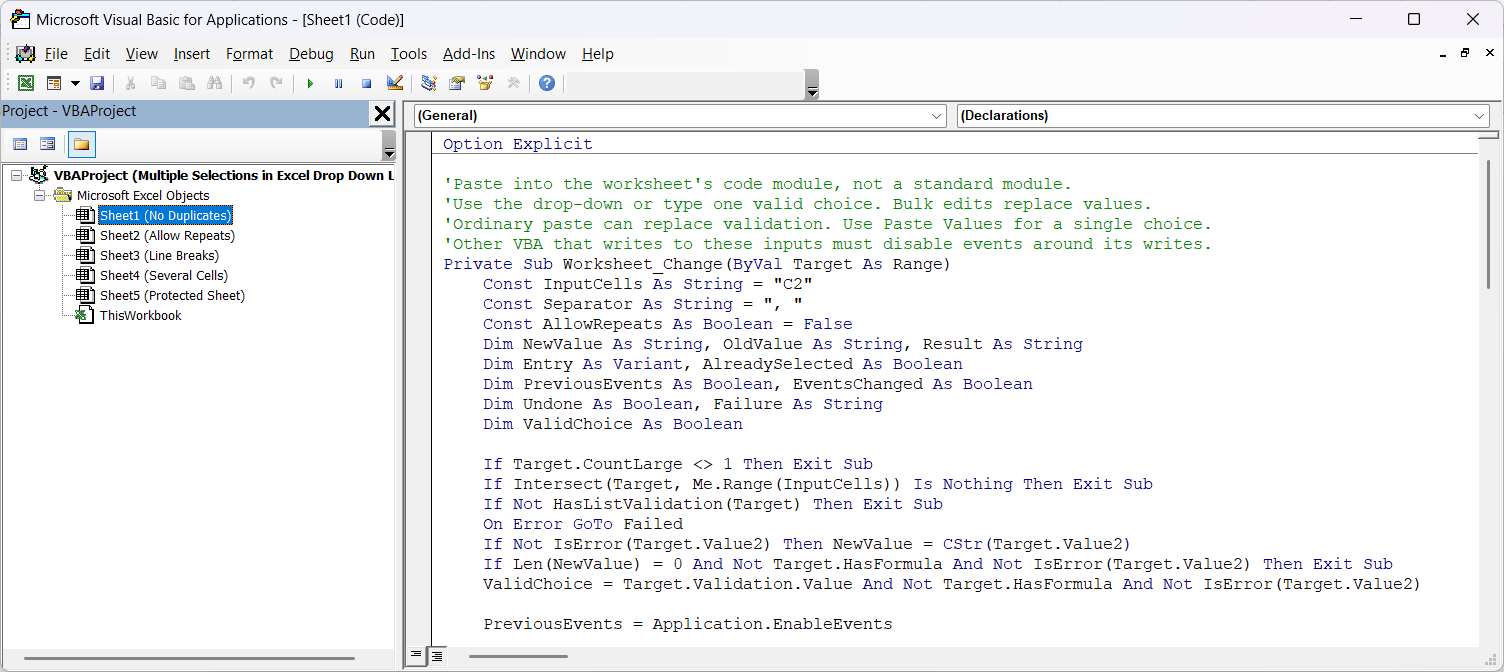Open the Insert menu
This screenshot has width=1504, height=672.
(192, 54)
